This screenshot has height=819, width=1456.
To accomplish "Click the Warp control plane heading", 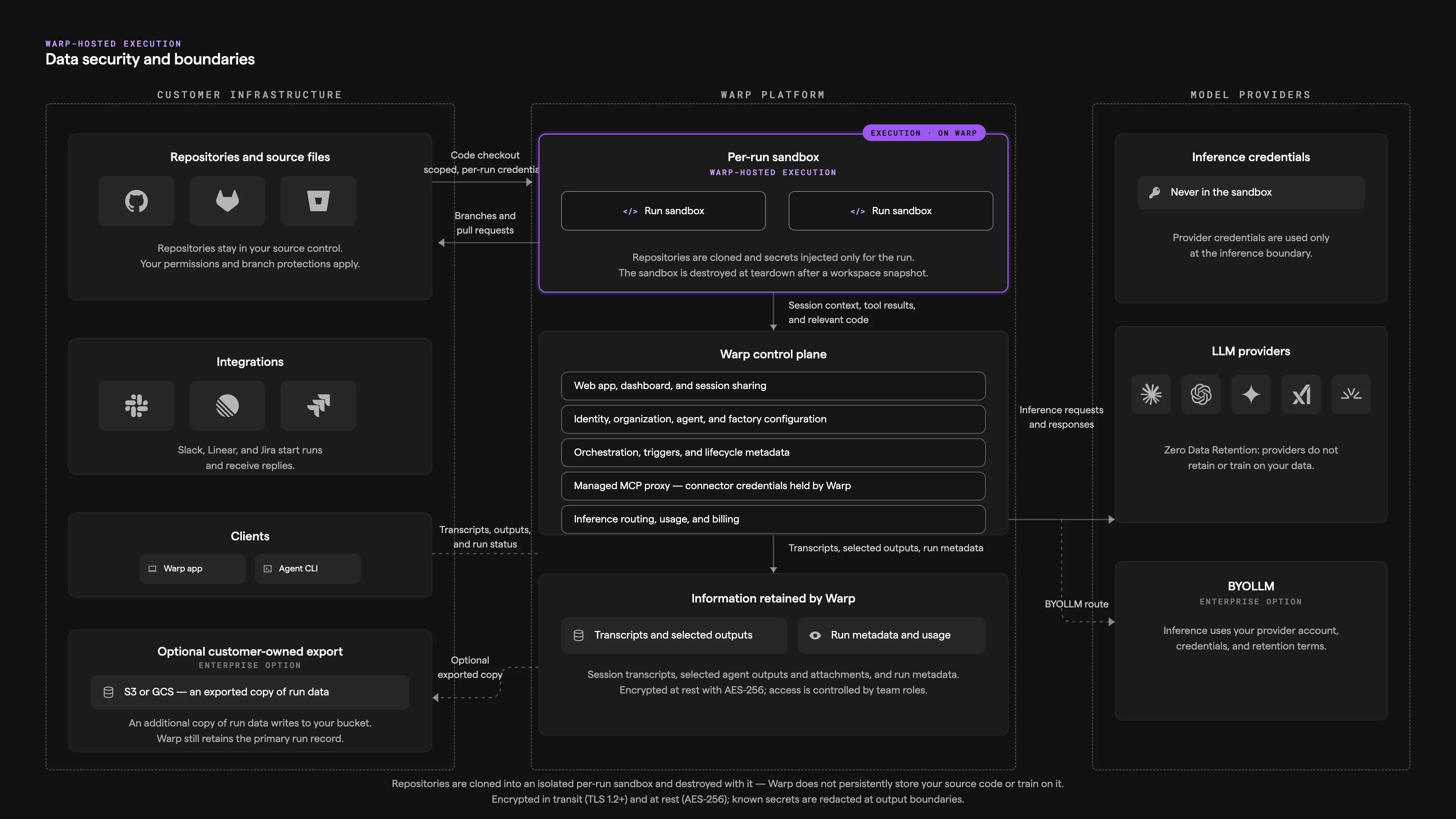I will click(x=773, y=355).
